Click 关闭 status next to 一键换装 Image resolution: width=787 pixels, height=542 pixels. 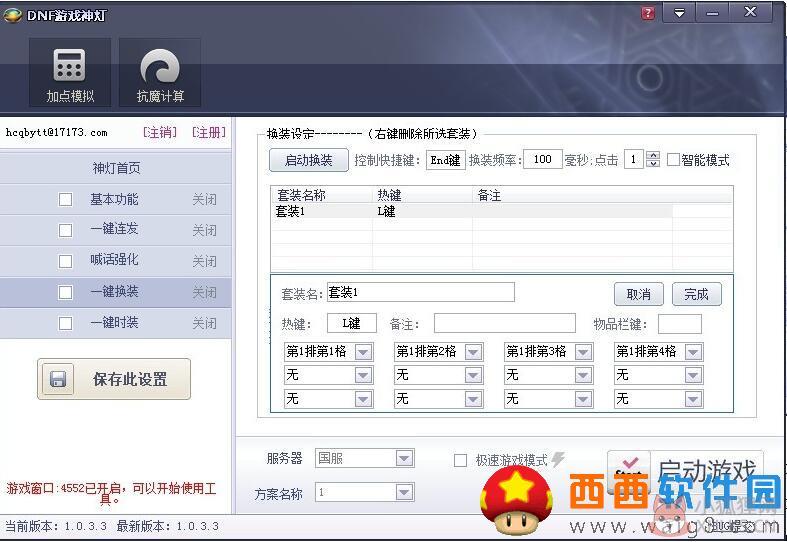pyautogui.click(x=204, y=293)
